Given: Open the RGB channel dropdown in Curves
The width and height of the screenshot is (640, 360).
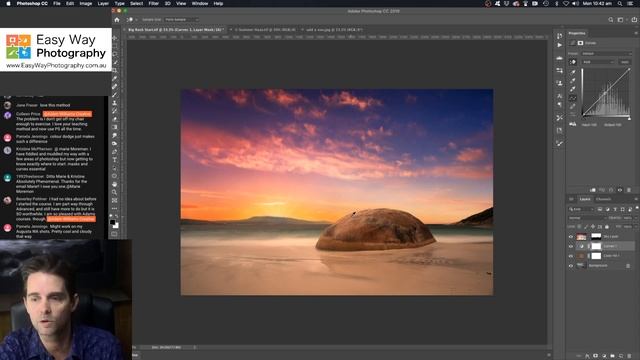Looking at the screenshot, I should pos(598,62).
